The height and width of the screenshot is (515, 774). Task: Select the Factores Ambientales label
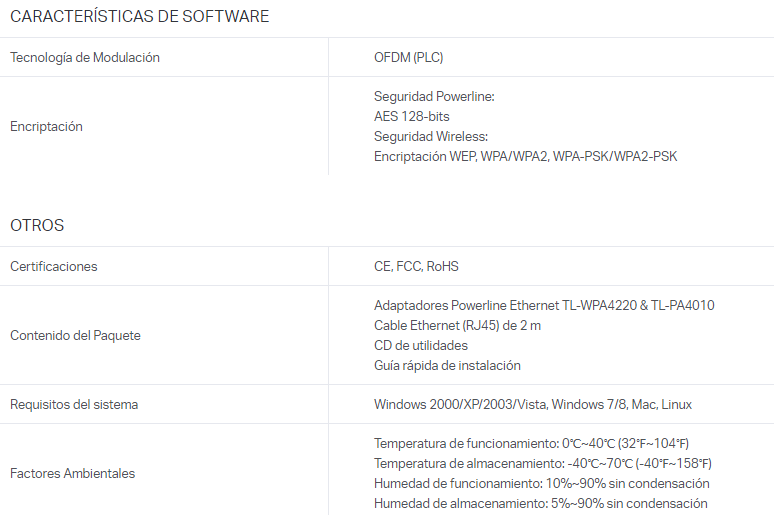pos(73,473)
